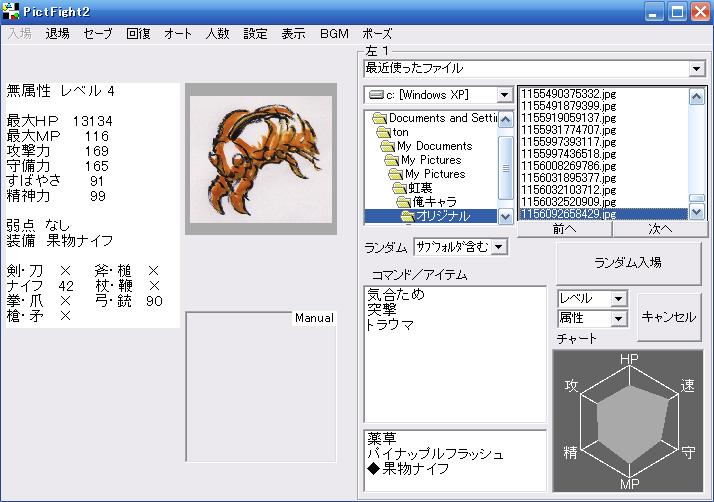Select the first My Pictures folder

423,160
